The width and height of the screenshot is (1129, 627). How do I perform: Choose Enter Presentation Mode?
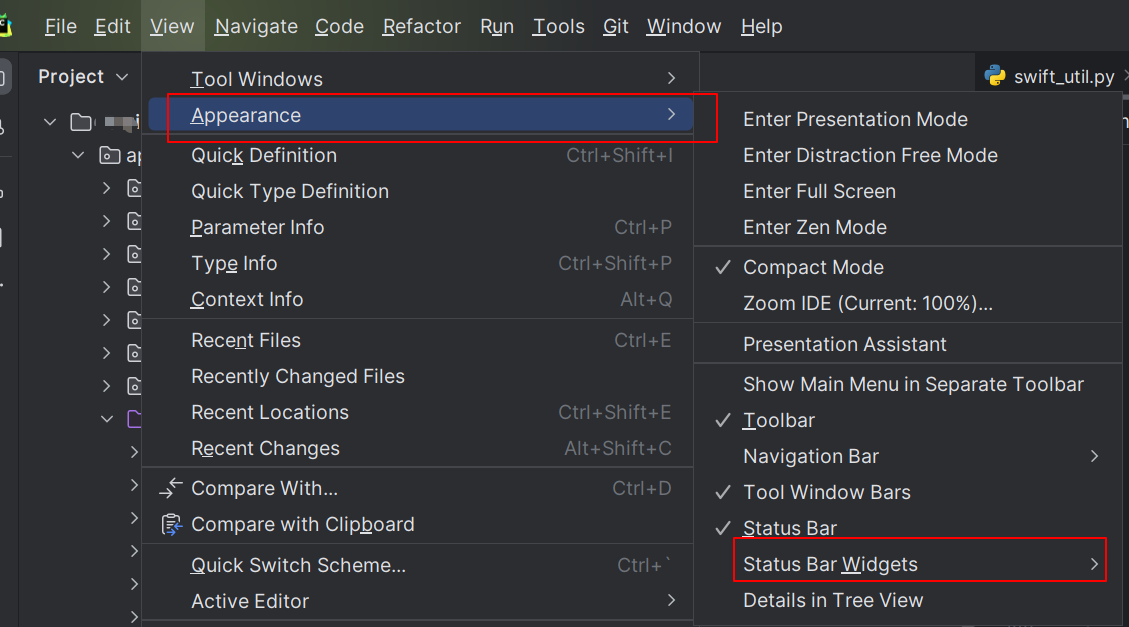point(855,119)
